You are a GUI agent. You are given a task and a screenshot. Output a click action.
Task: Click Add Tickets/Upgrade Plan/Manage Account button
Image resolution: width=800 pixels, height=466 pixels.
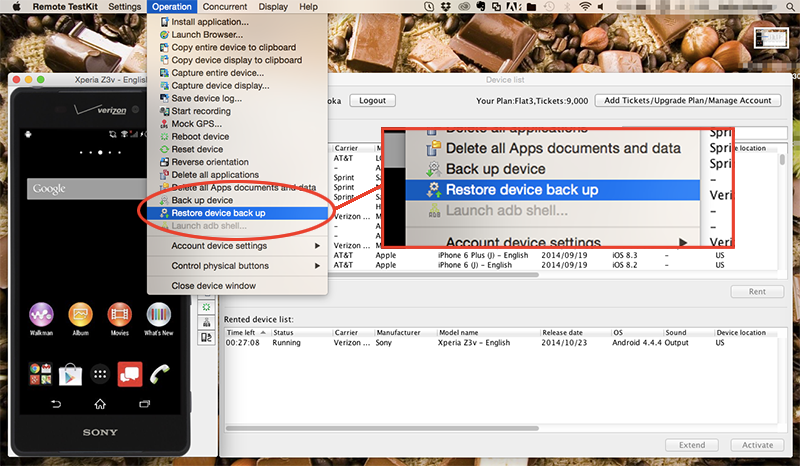tap(688, 101)
